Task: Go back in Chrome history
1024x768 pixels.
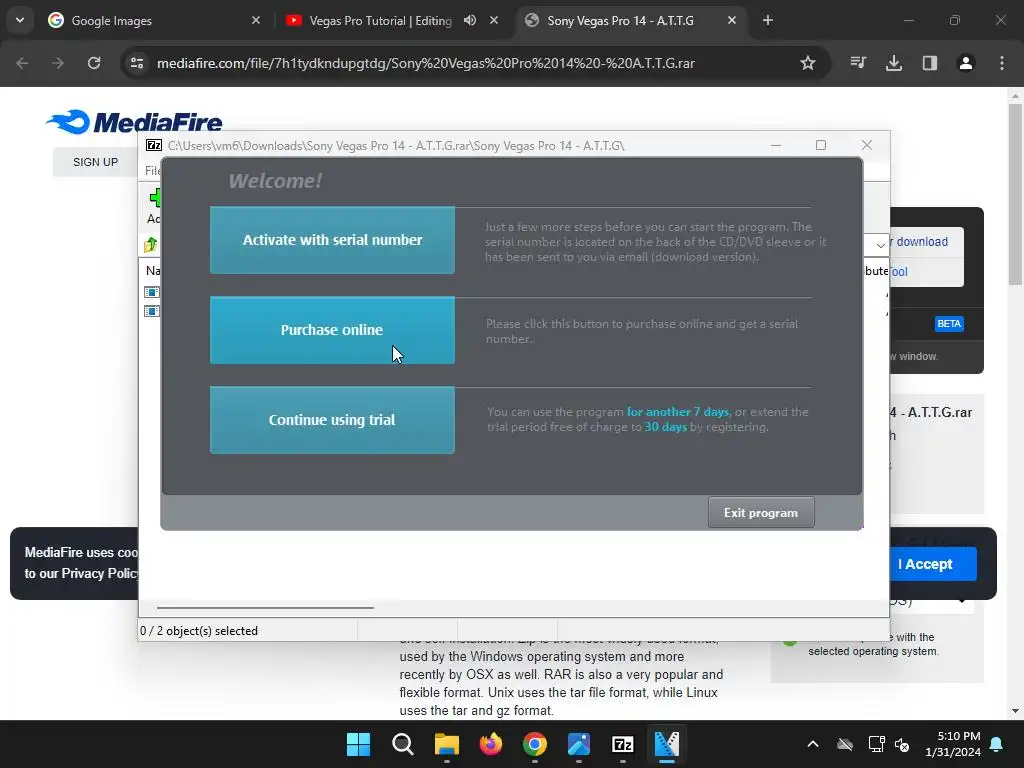Action: click(22, 63)
